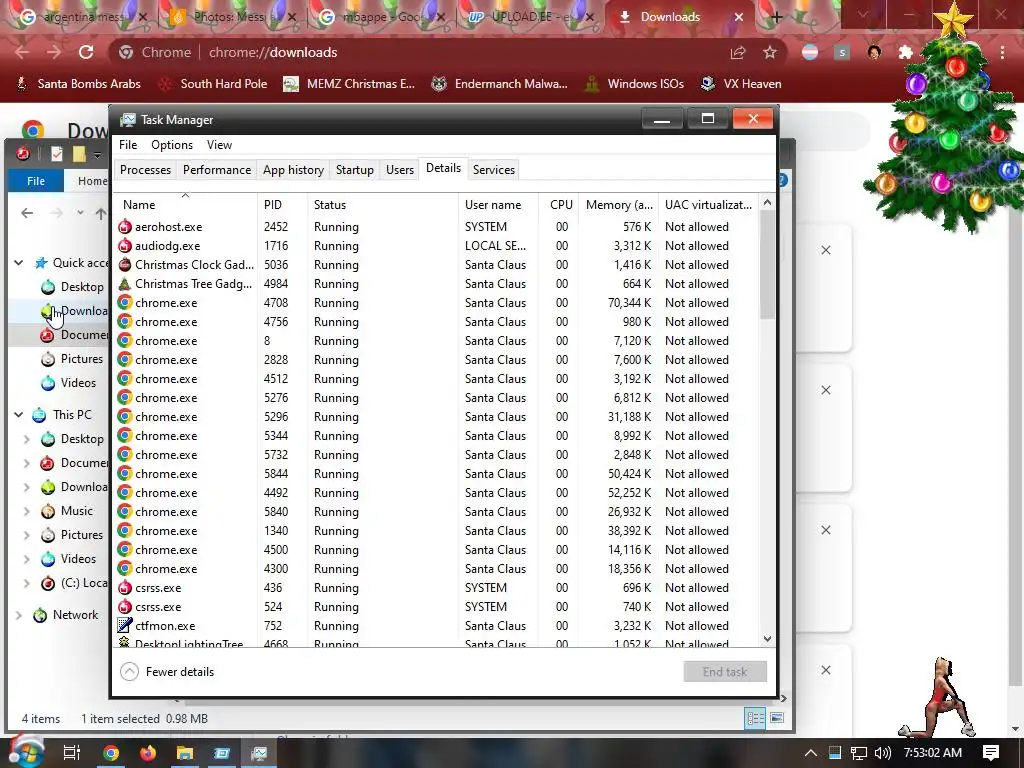The width and height of the screenshot is (1024, 768).
Task: Open Chrome profile avatar
Action: coord(874,52)
